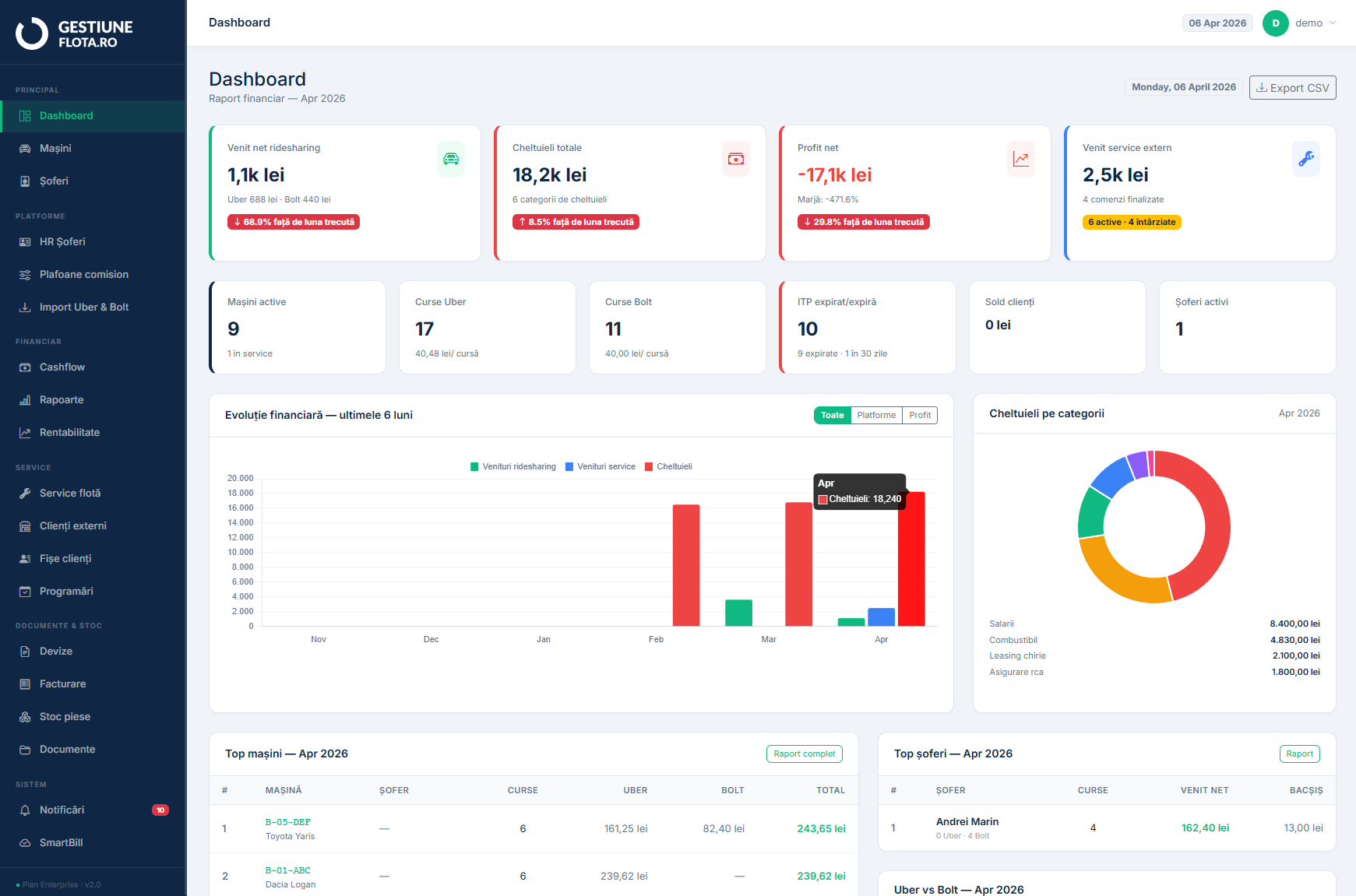Toggle Venituri ridesharing legend item
The width and height of the screenshot is (1356, 896).
click(513, 467)
